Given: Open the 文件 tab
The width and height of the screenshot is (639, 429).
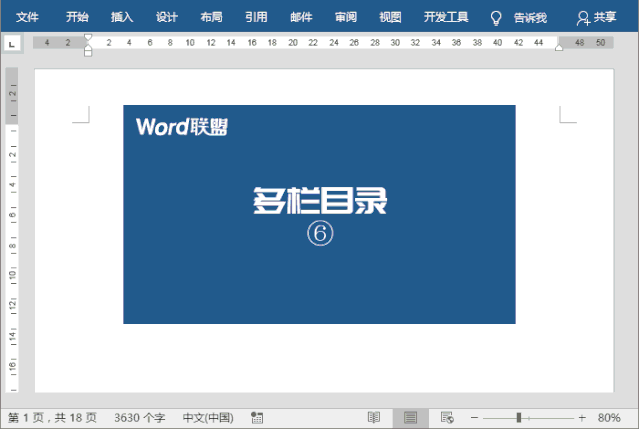Looking at the screenshot, I should 27,17.
